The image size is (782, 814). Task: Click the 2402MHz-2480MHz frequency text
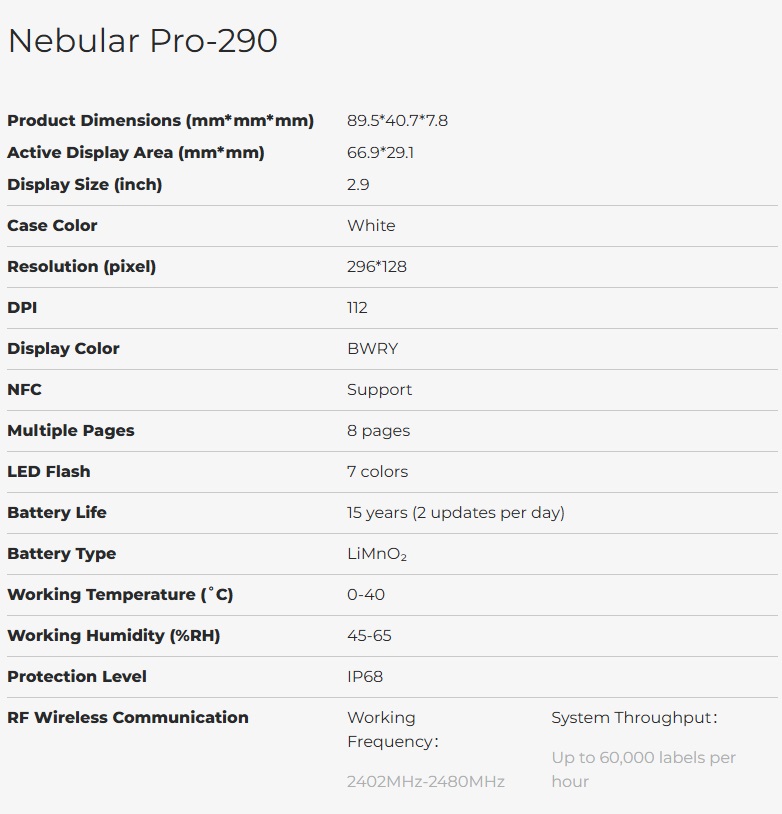coord(425,782)
